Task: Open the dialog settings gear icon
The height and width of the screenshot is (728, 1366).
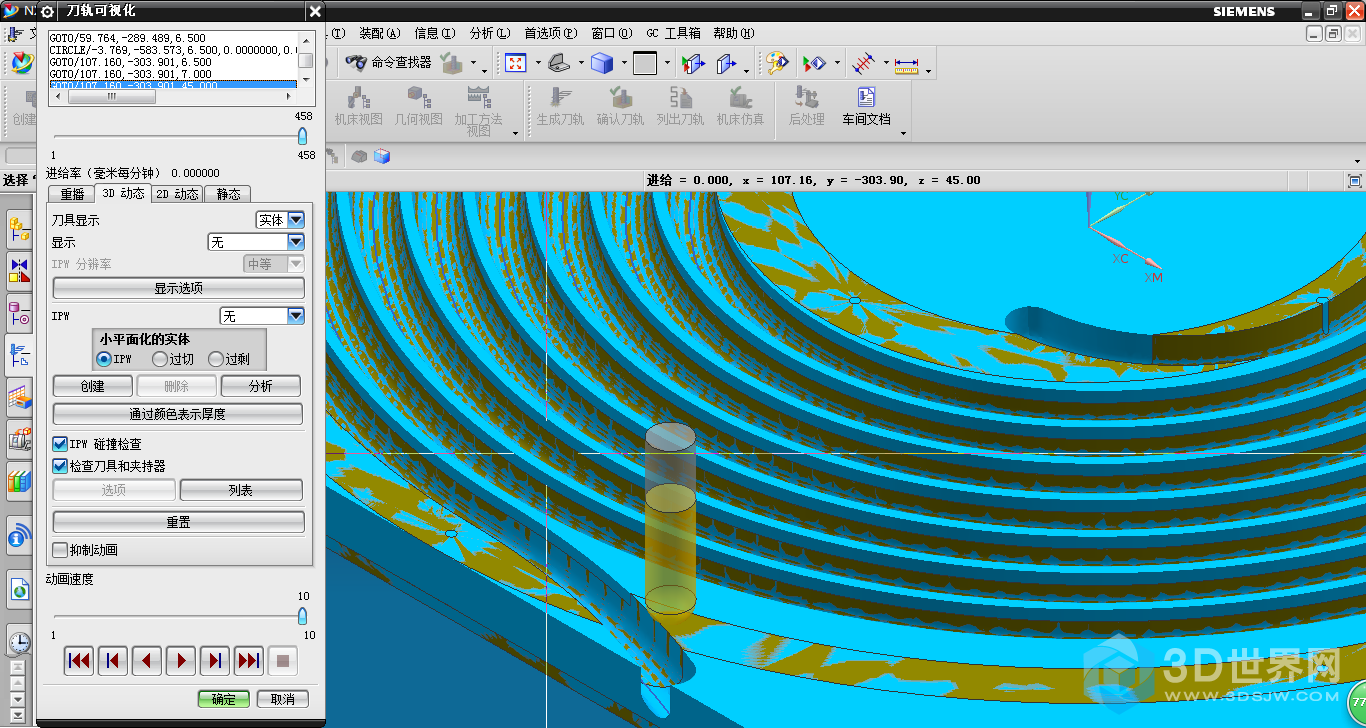Action: (x=47, y=11)
